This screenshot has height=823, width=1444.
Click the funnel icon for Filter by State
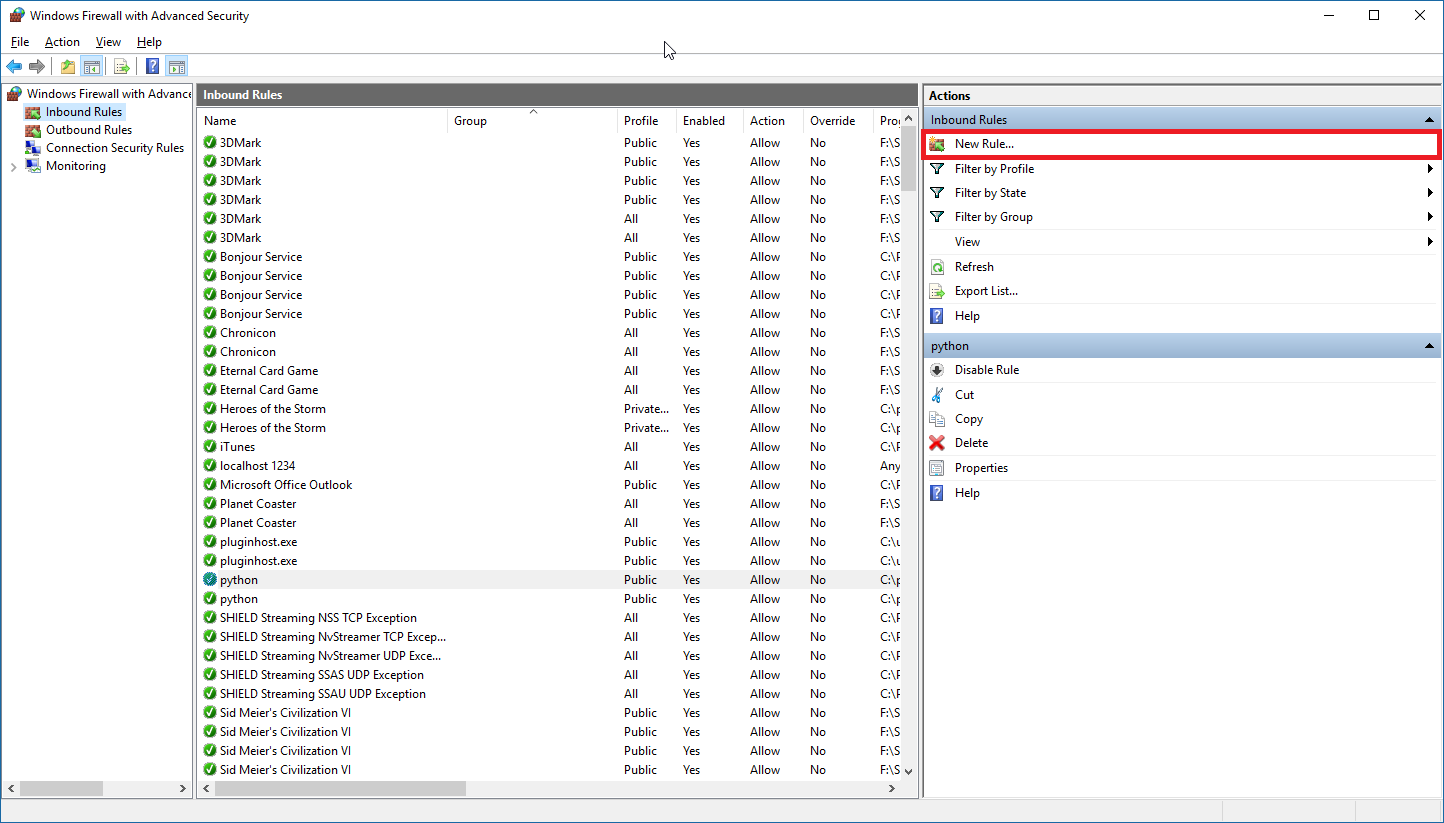pyautogui.click(x=937, y=193)
